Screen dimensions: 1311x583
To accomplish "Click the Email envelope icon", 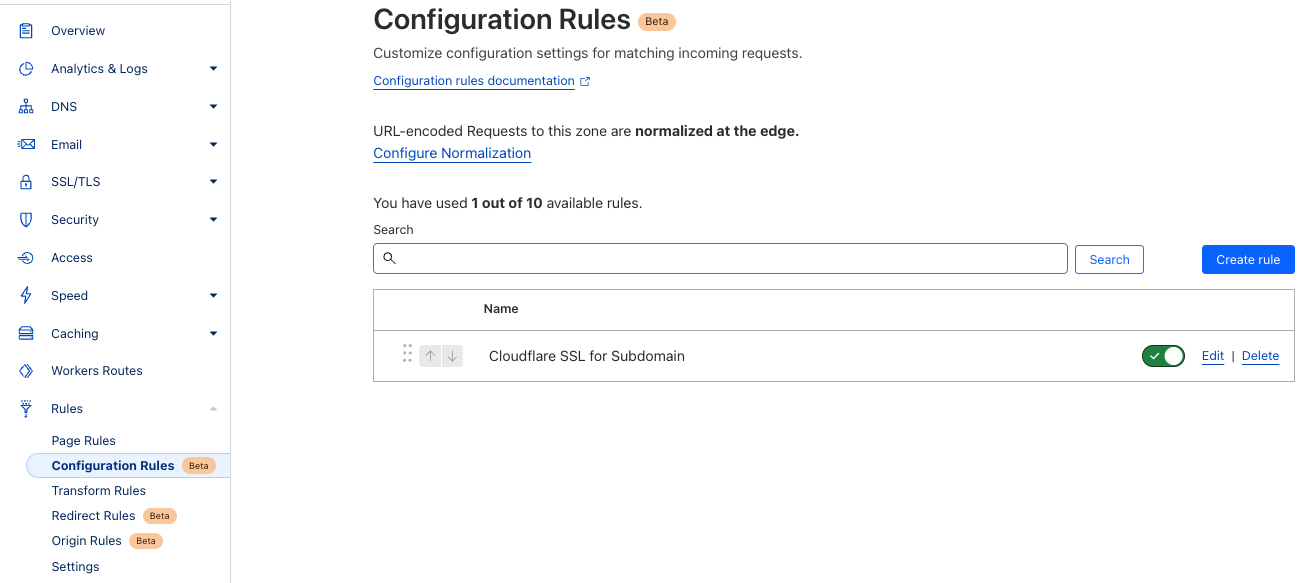I will [x=26, y=145].
